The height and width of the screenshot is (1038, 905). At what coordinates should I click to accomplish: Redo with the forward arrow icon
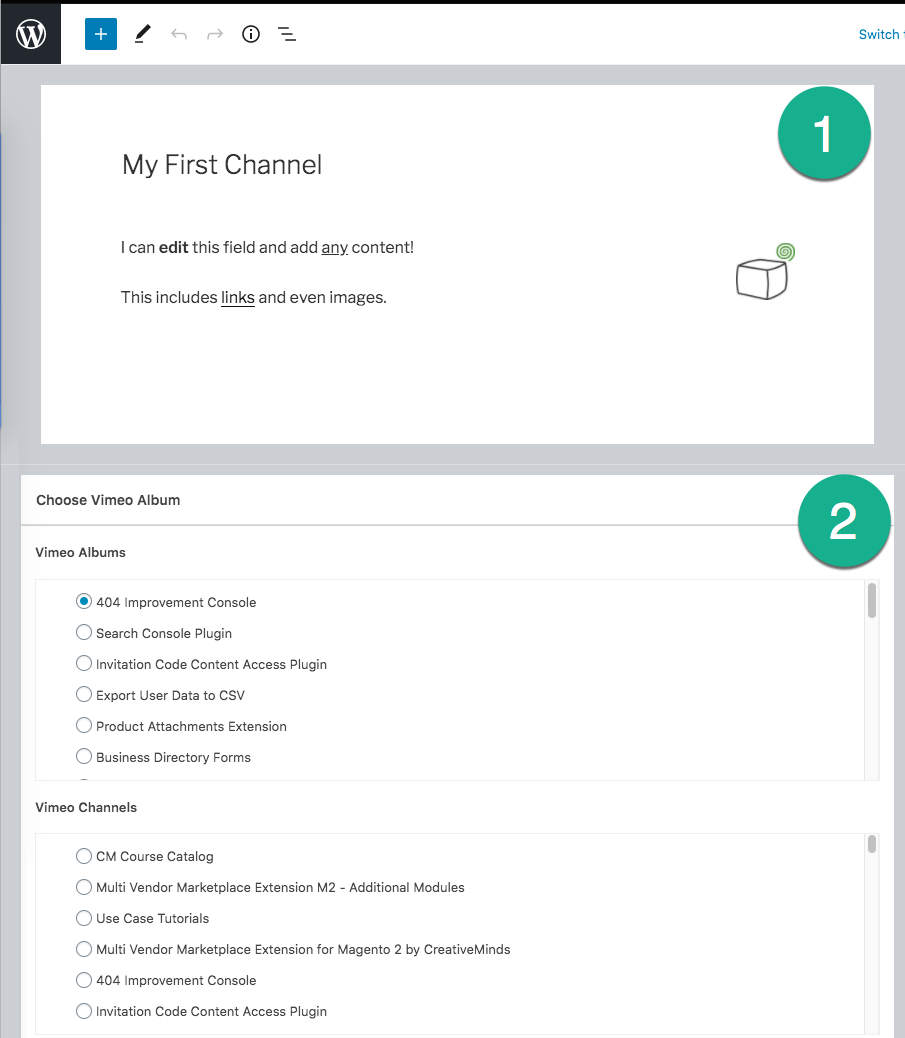215,34
